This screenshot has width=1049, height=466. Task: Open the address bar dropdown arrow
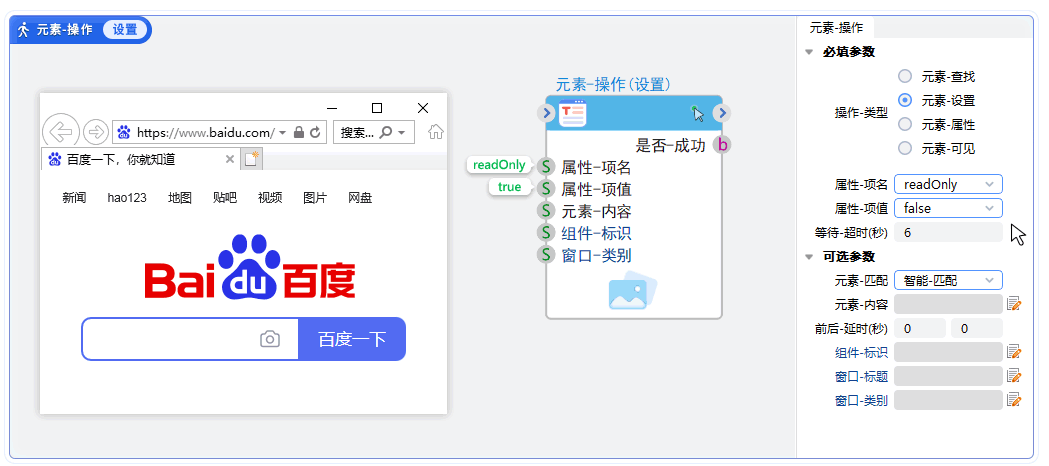[283, 133]
